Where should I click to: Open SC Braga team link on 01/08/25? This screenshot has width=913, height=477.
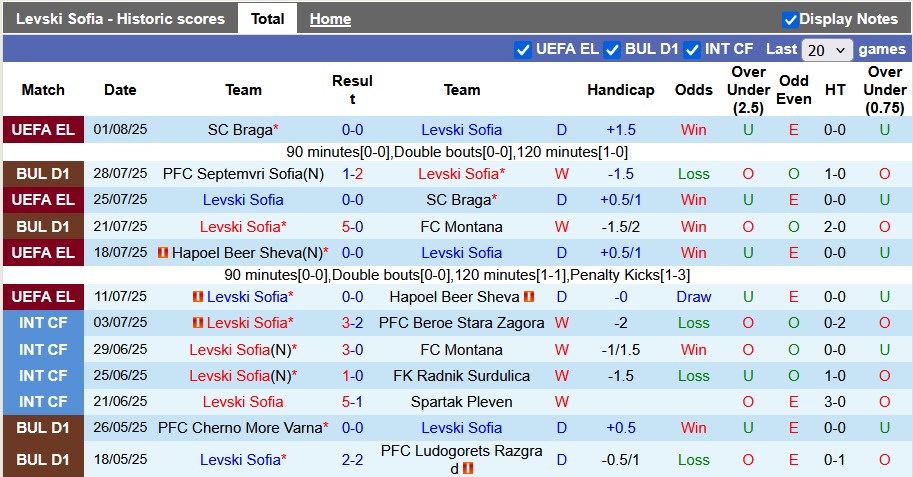click(x=239, y=130)
